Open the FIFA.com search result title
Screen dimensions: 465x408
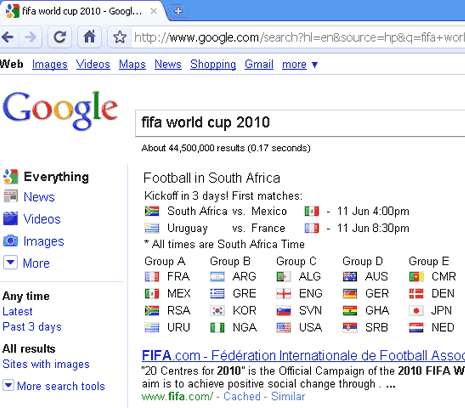click(x=303, y=355)
